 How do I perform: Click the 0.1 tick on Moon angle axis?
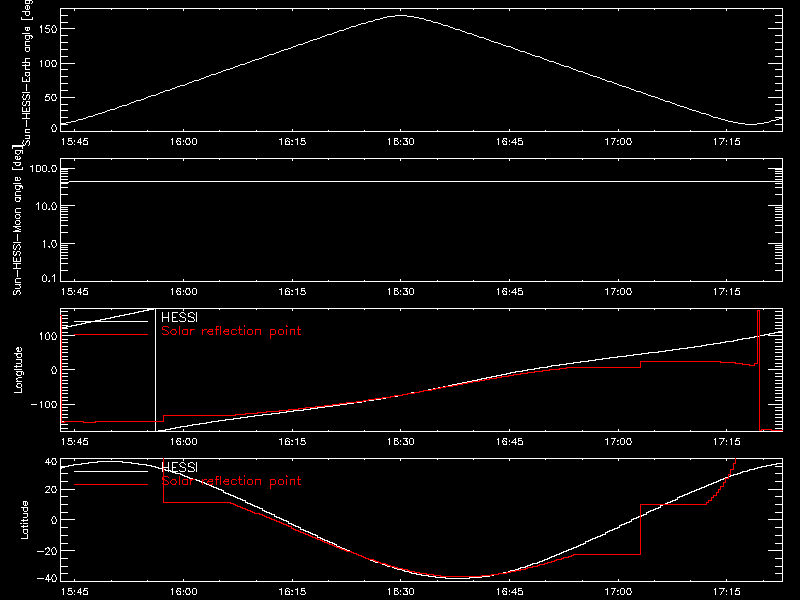point(49,278)
